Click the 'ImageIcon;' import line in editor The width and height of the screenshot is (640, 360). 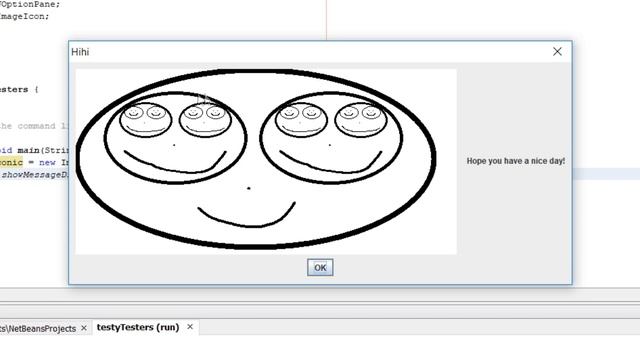pyautogui.click(x=24, y=16)
